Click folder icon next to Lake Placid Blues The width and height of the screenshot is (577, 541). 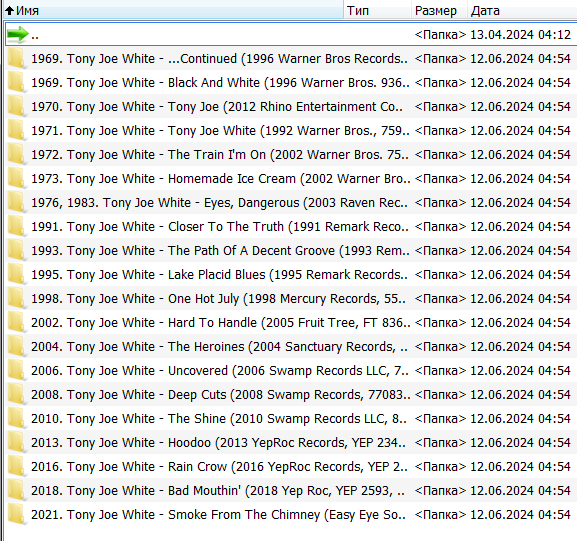tap(17, 275)
